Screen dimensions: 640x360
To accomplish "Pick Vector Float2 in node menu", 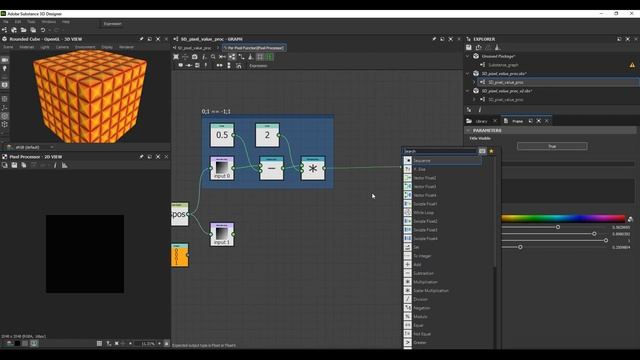I will (x=443, y=178).
